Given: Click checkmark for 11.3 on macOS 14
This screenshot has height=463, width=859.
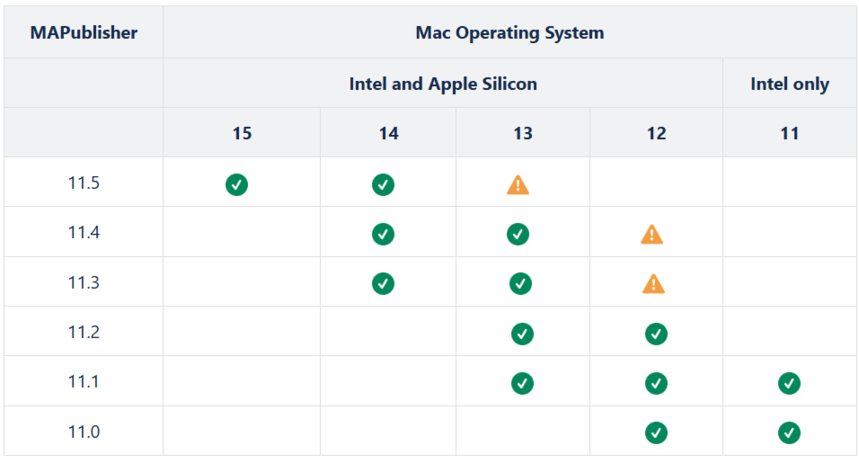Looking at the screenshot, I should point(383,283).
